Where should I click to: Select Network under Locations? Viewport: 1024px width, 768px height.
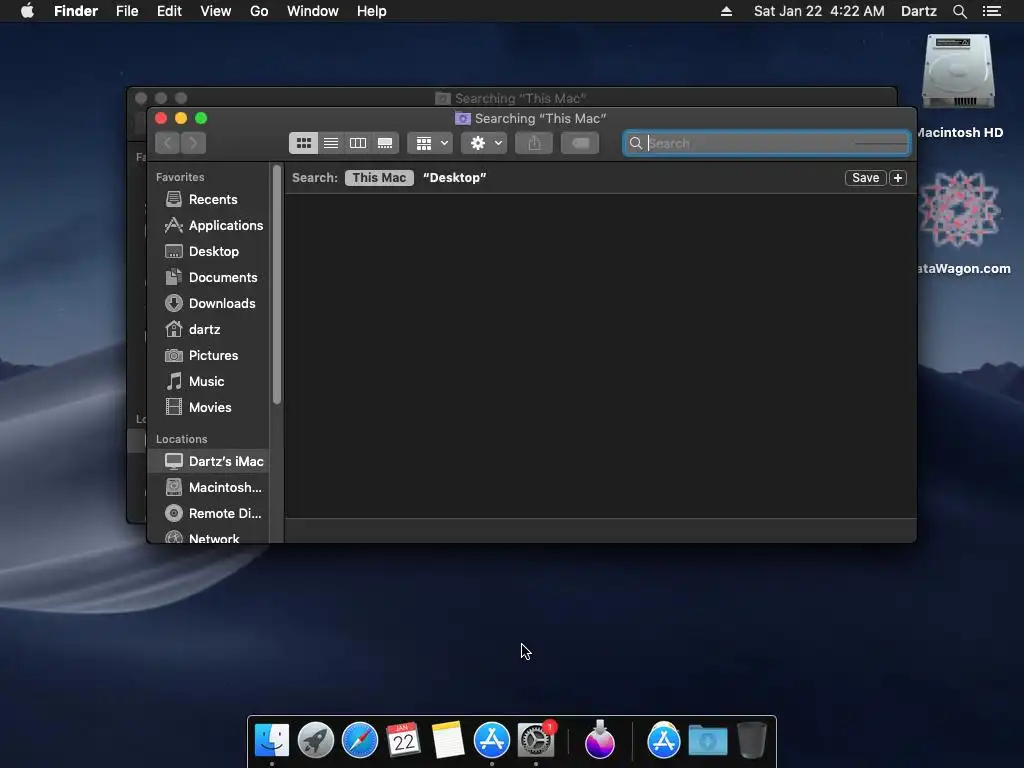(x=209, y=537)
